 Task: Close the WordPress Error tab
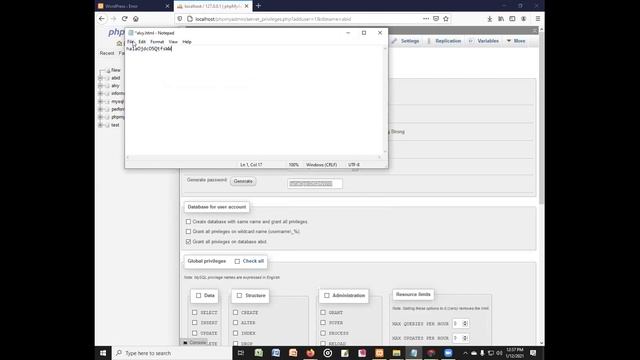tap(167, 6)
